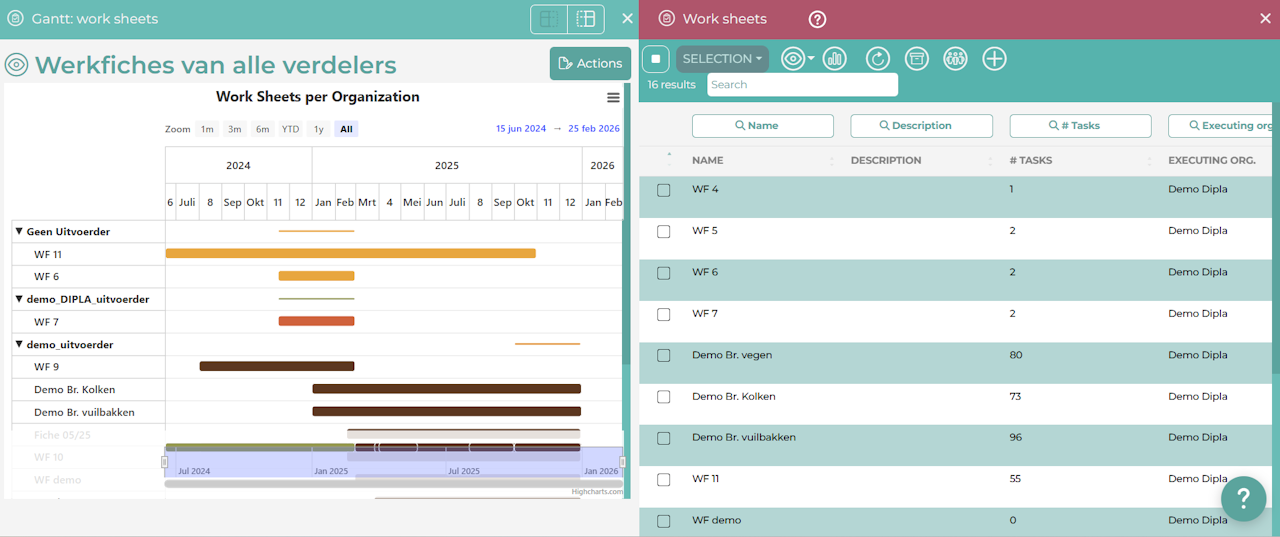Click the left handle of timeline navigator

(165, 461)
